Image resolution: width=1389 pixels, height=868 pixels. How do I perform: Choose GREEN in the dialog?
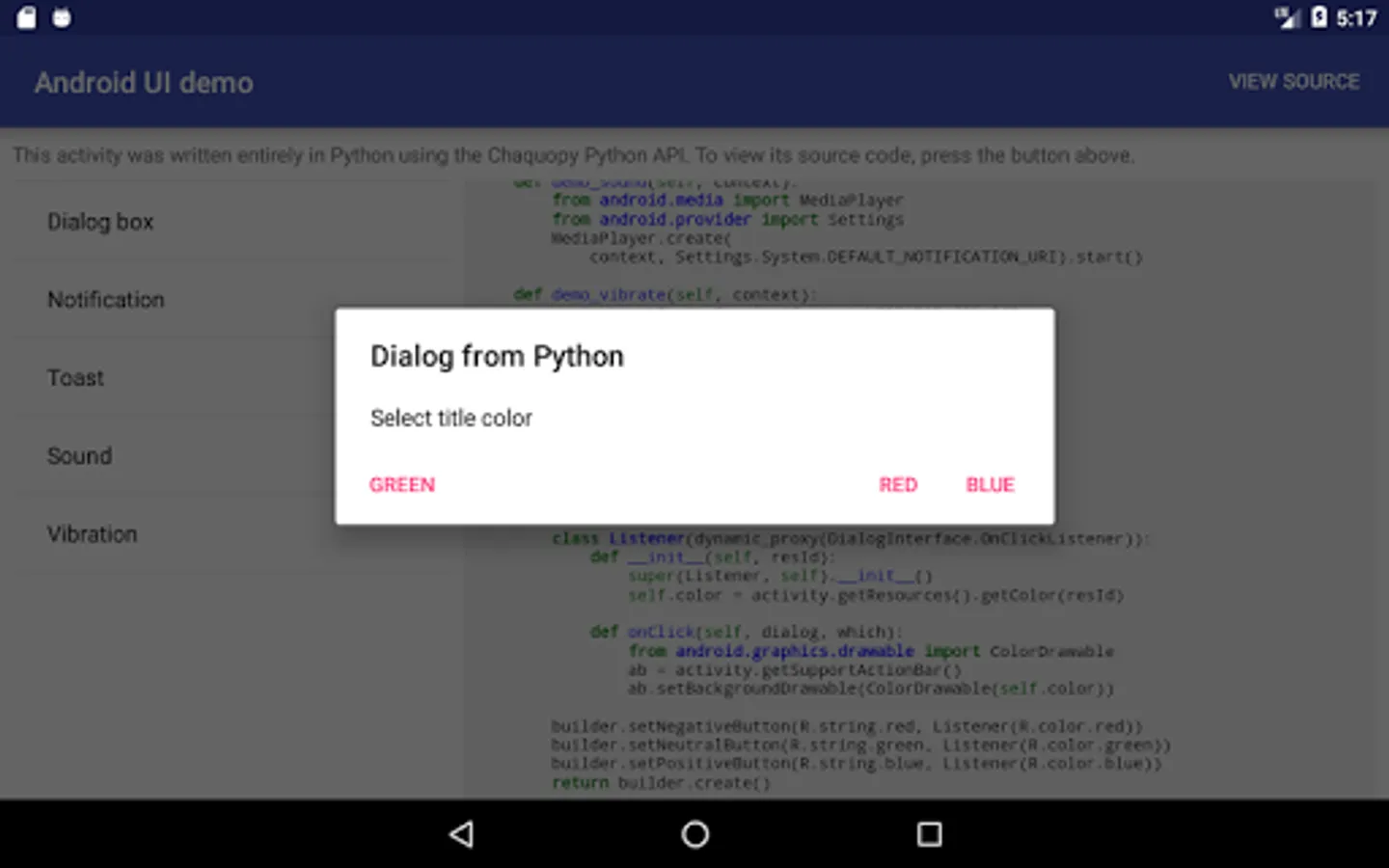pos(401,484)
